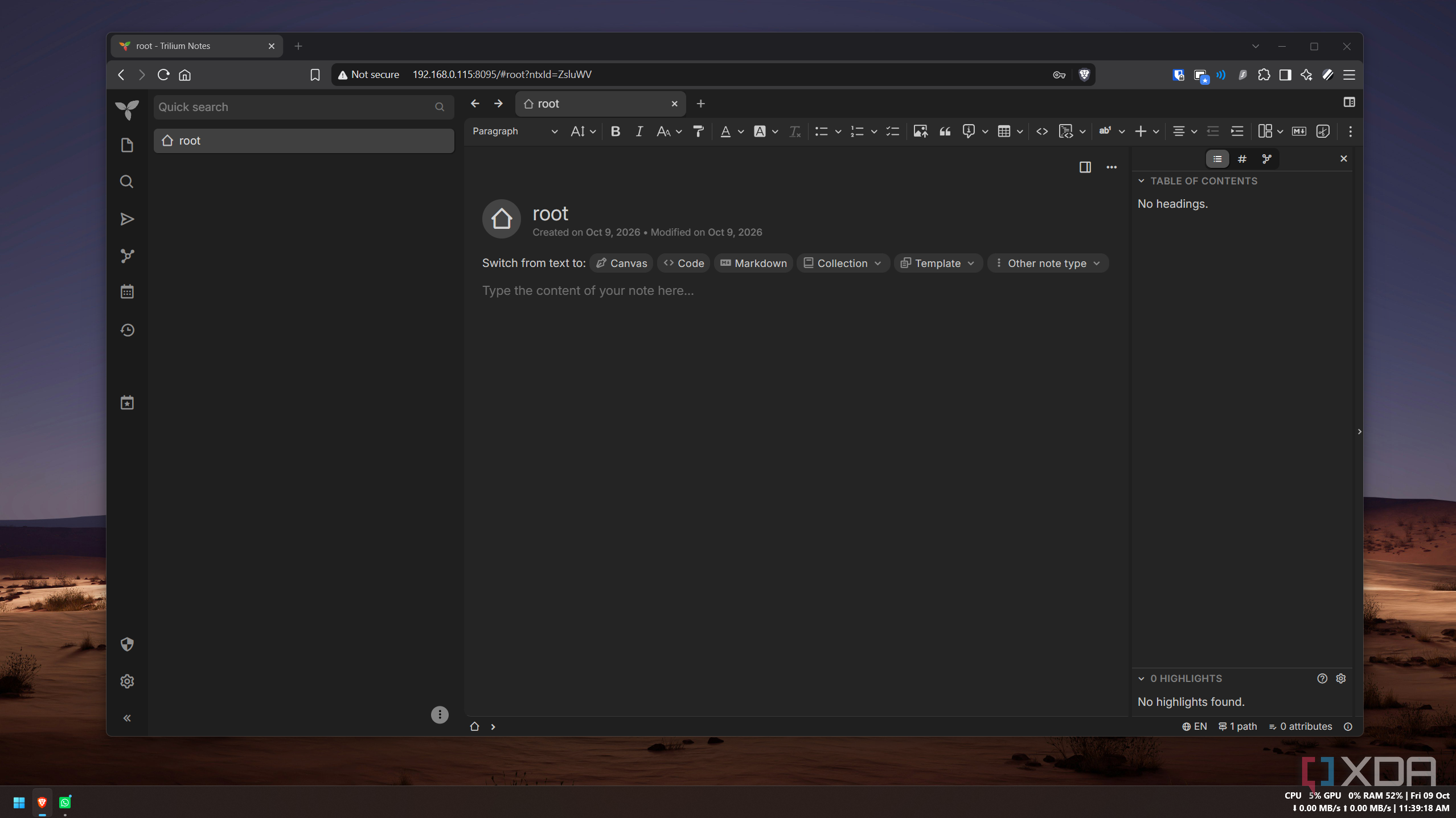Expand the Template dropdown

pos(938,263)
